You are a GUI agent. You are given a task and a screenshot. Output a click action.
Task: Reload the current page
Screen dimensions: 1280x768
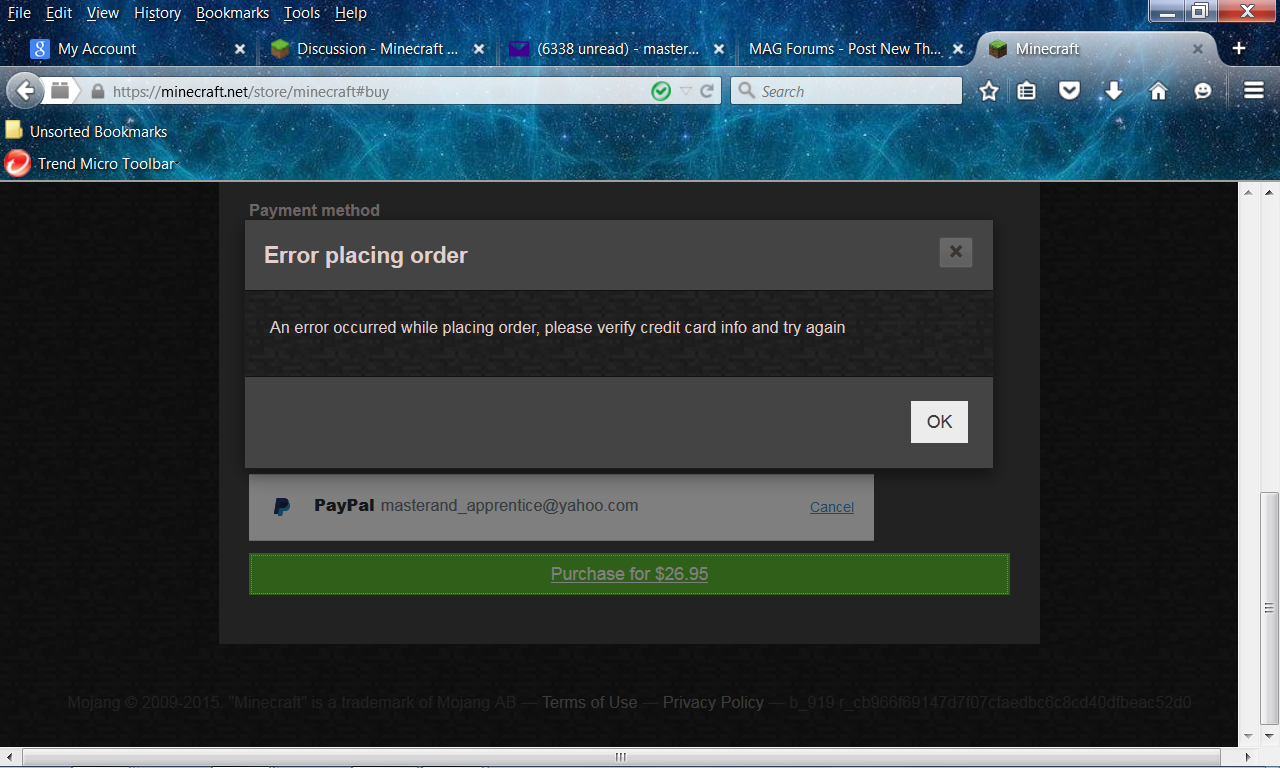[707, 91]
